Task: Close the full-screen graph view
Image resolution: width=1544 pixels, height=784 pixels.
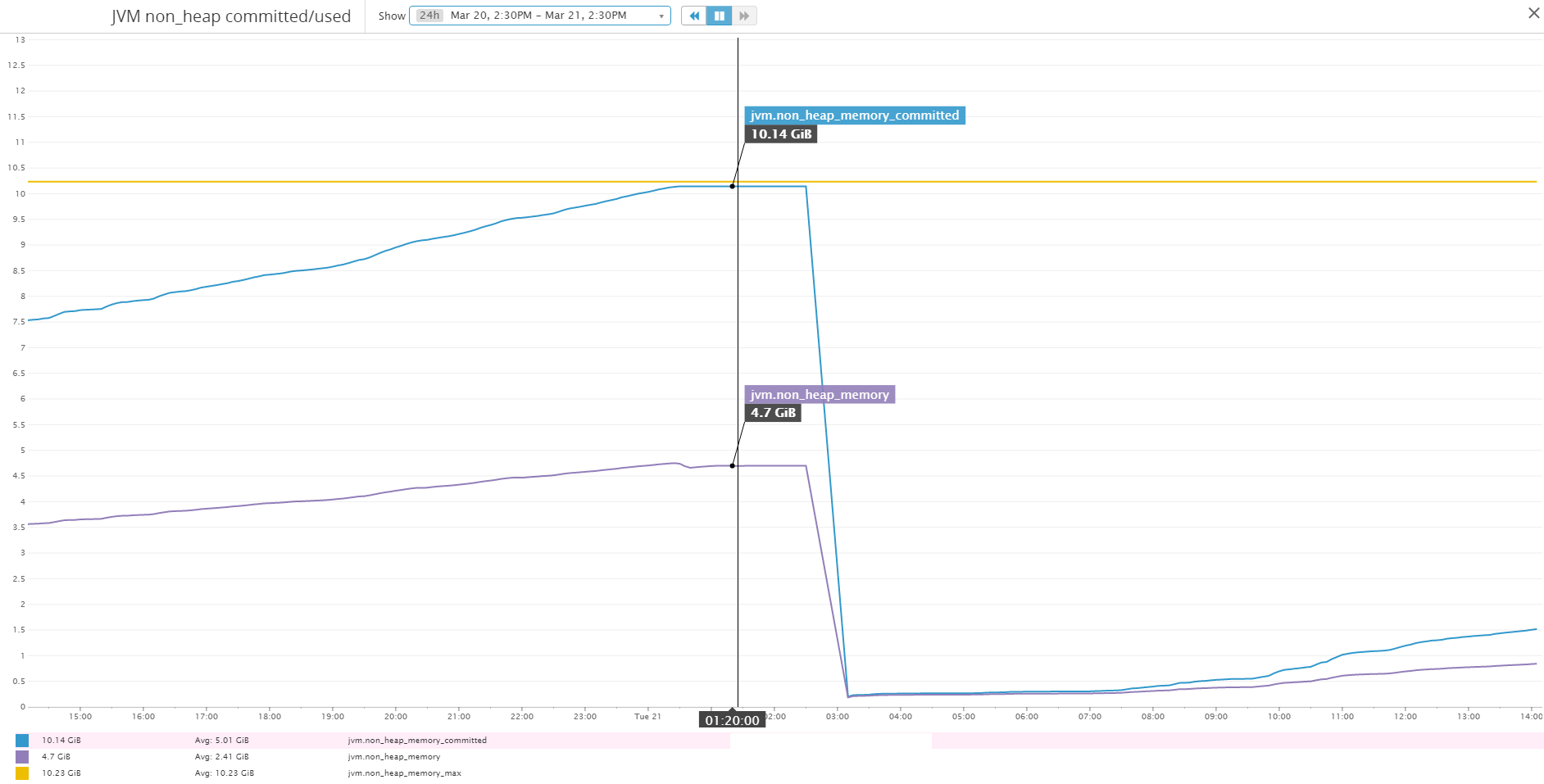Action: coord(1533,13)
